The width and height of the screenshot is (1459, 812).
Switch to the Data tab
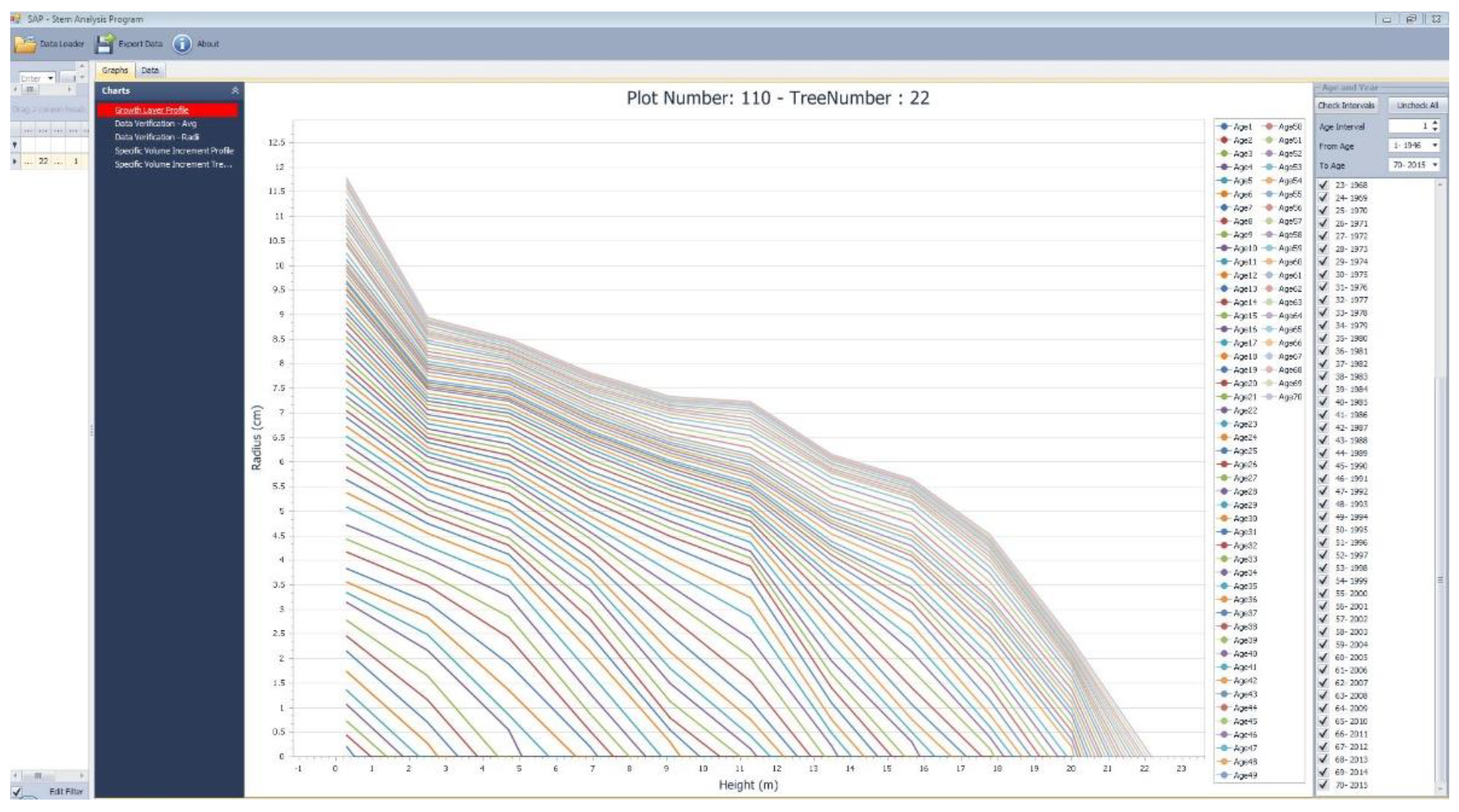pyautogui.click(x=150, y=70)
